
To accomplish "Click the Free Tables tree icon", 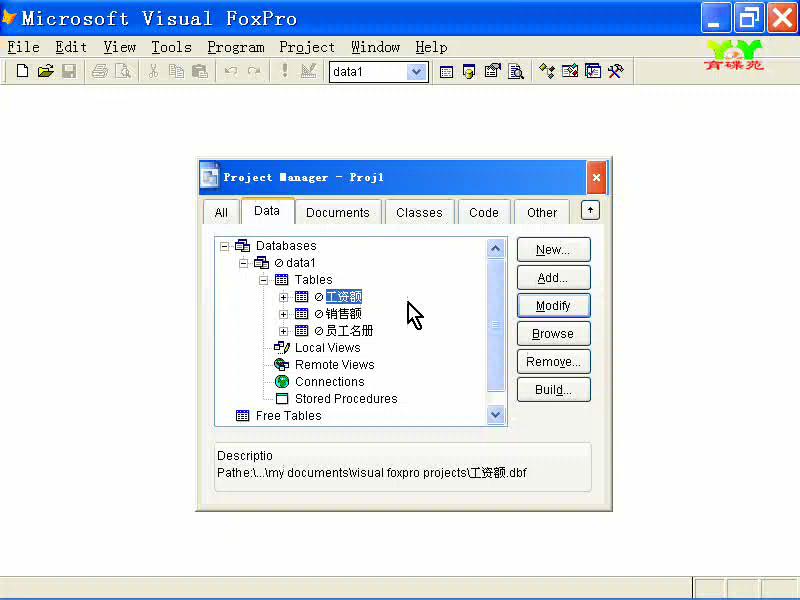I will (x=242, y=415).
